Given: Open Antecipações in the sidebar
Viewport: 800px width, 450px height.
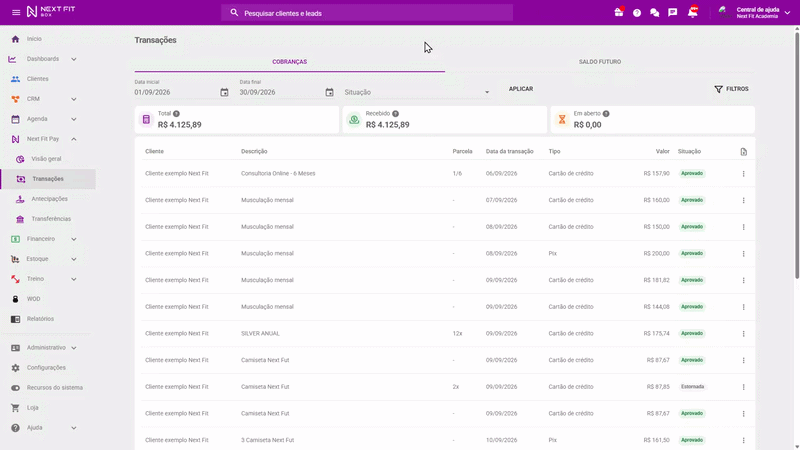Looking at the screenshot, I should coord(48,199).
